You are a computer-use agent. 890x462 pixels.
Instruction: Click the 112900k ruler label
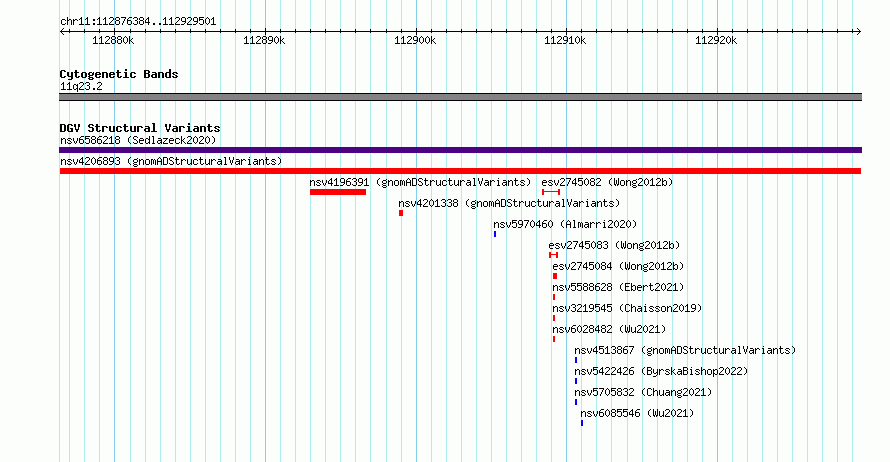click(x=415, y=40)
